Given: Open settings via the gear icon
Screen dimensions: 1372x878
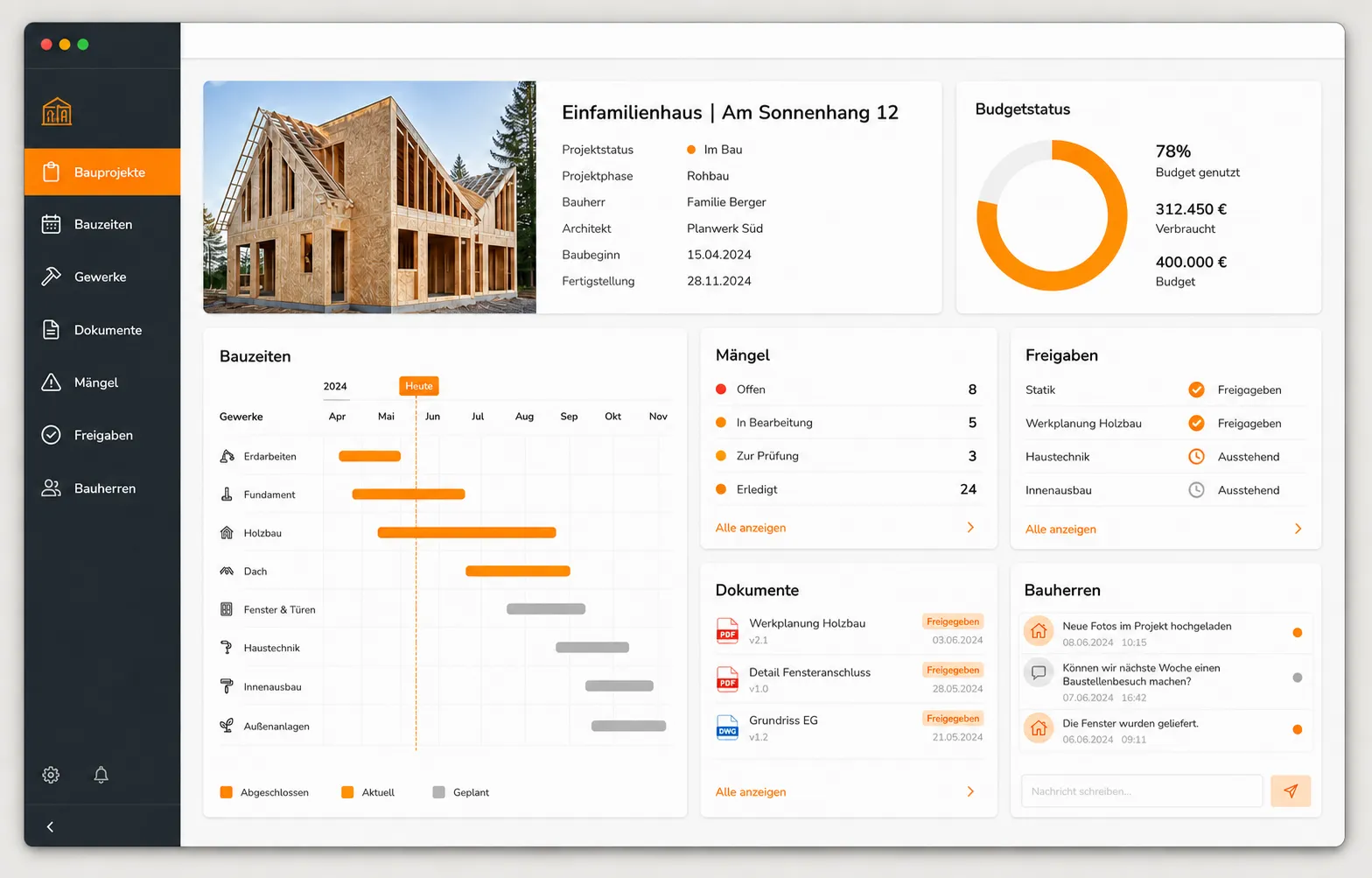Looking at the screenshot, I should coord(51,775).
